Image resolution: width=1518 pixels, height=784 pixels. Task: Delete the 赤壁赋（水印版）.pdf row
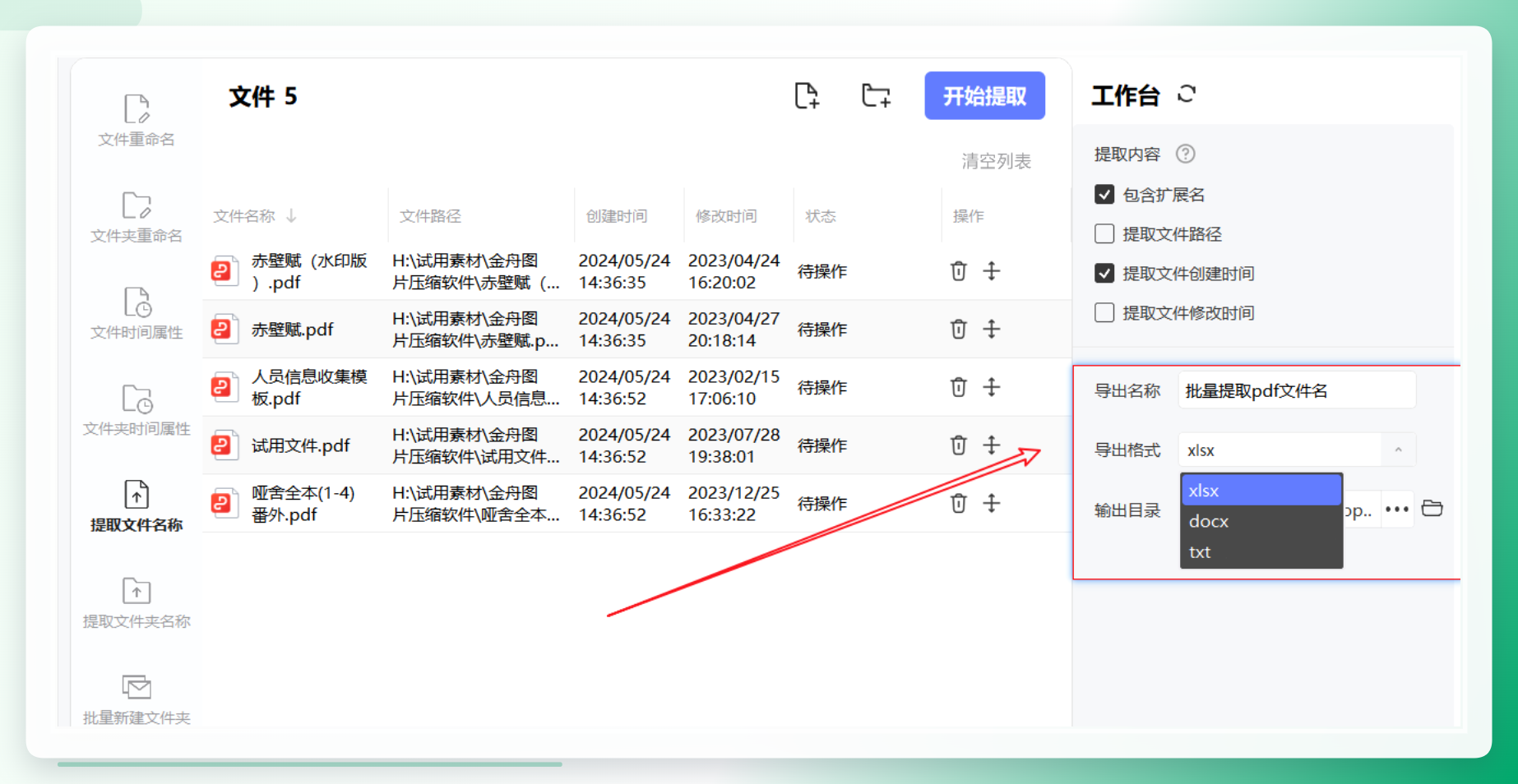point(958,271)
